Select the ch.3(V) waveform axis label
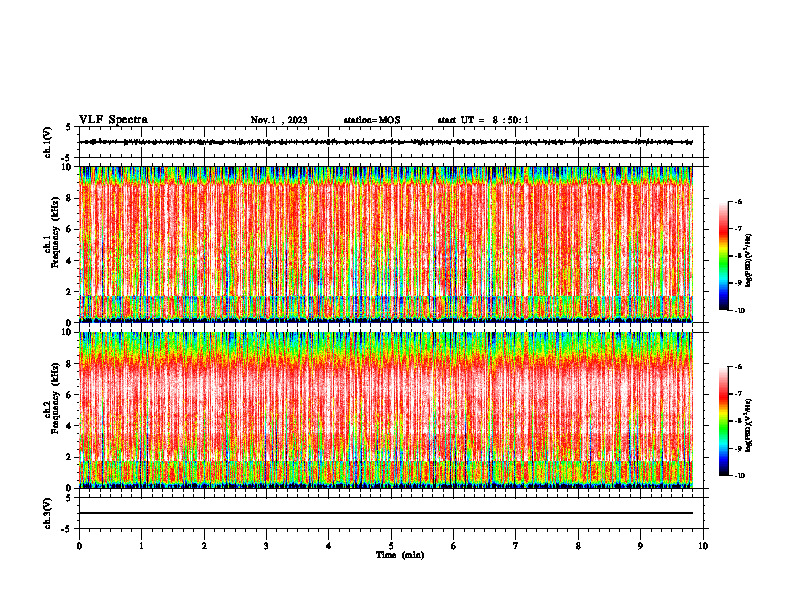This screenshot has height=612, width=792. 48,513
